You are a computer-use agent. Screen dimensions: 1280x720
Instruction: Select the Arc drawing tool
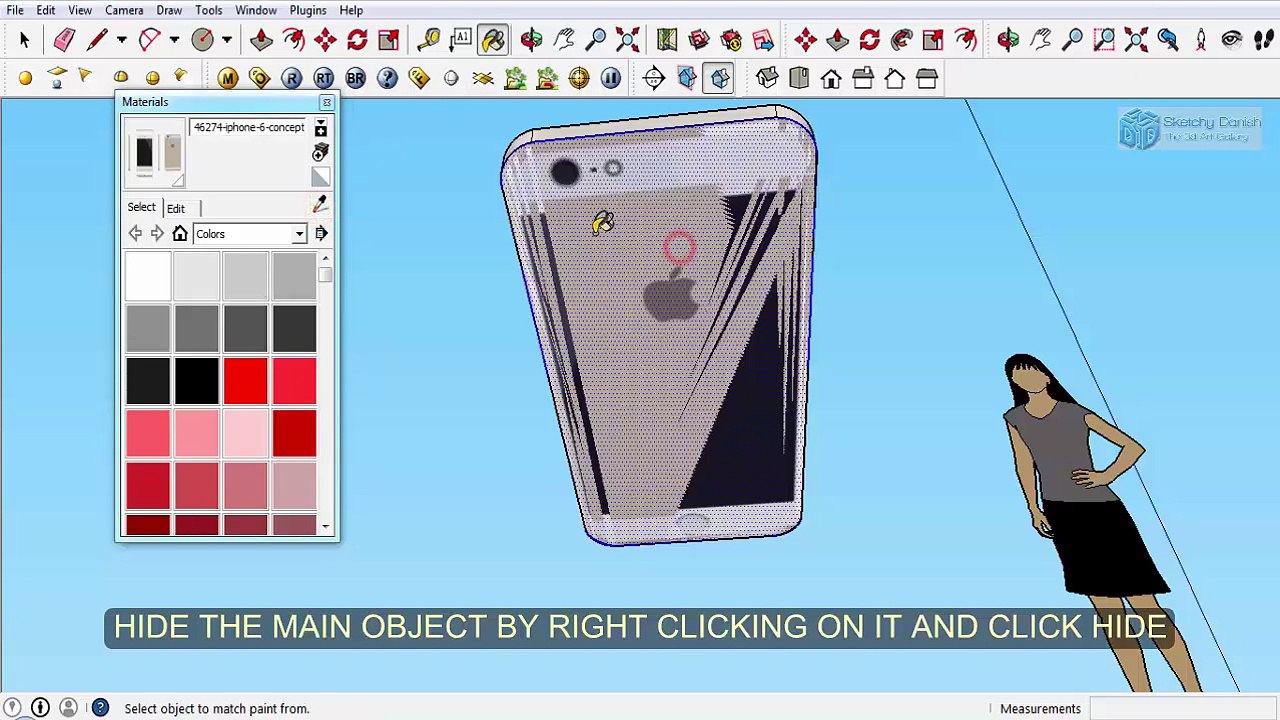149,40
